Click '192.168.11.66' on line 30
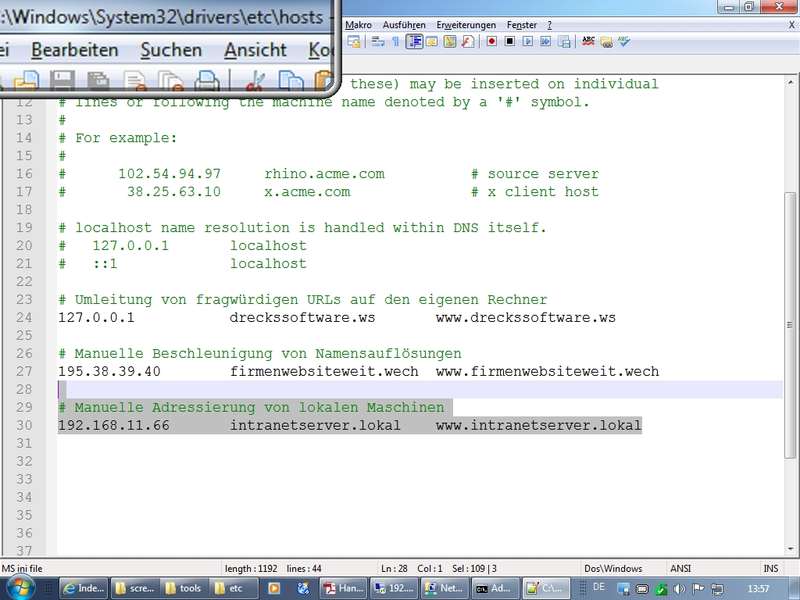This screenshot has width=800, height=600. point(114,425)
